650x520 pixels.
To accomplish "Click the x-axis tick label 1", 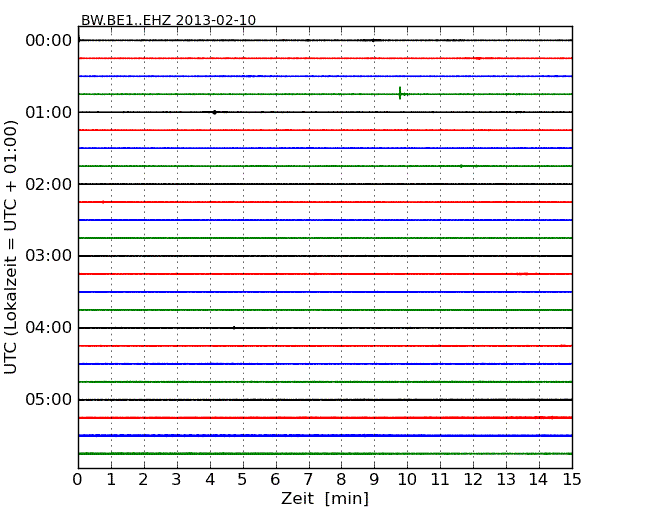I will [111, 479].
